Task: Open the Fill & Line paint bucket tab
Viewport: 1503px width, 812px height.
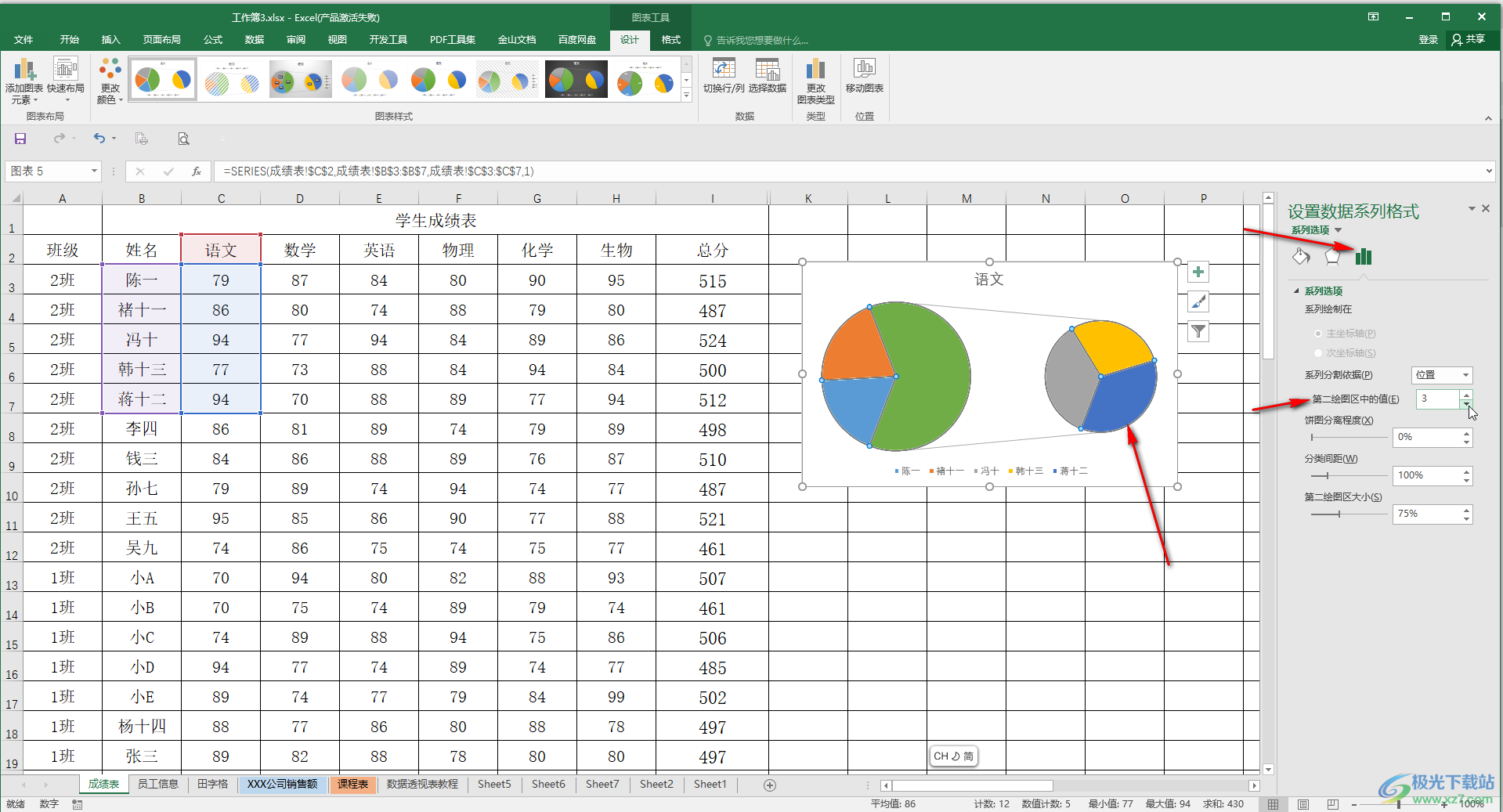Action: 1301,256
